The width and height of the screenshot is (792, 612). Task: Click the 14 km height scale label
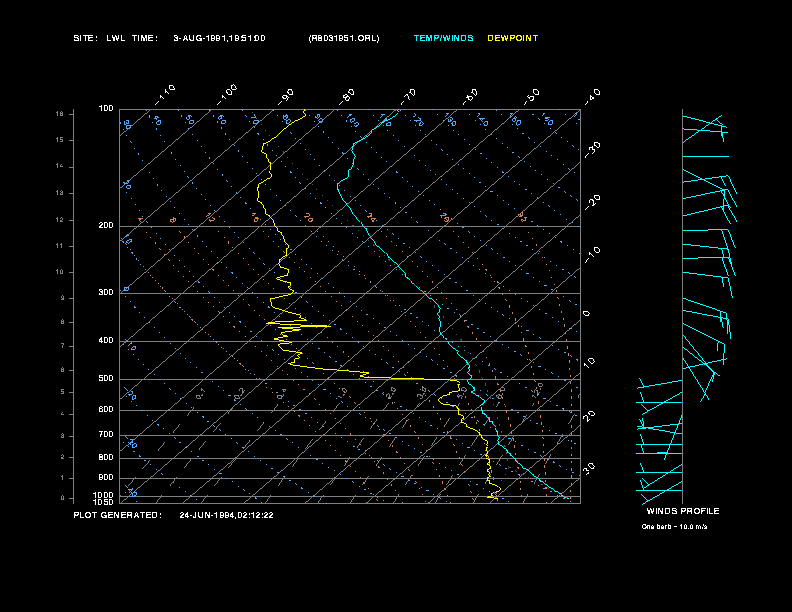tap(60, 167)
